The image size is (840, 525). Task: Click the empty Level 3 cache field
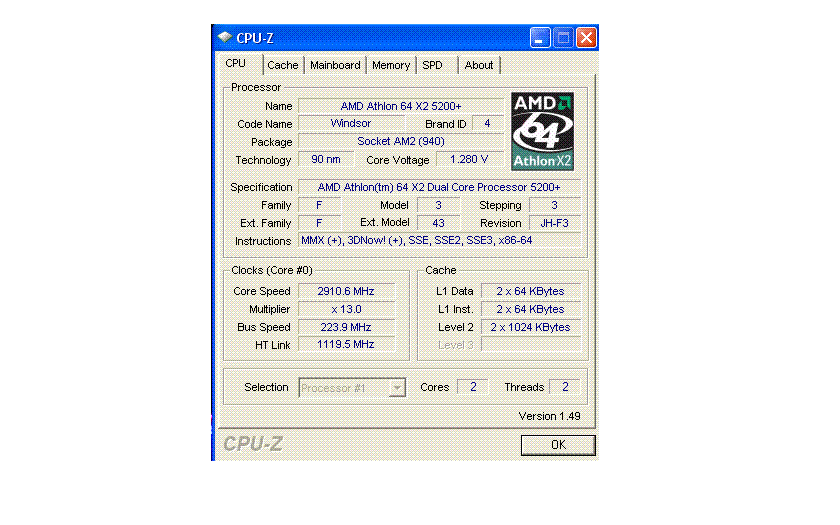530,344
